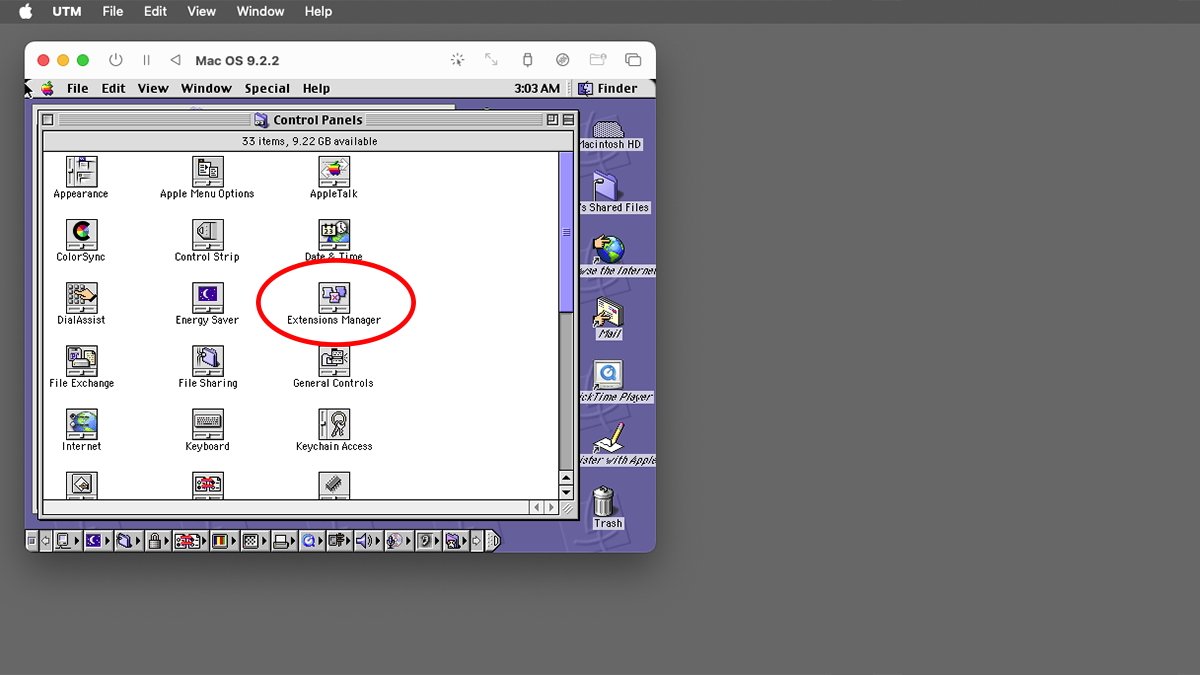
Task: Select the Internet control panel icon
Action: [81, 424]
